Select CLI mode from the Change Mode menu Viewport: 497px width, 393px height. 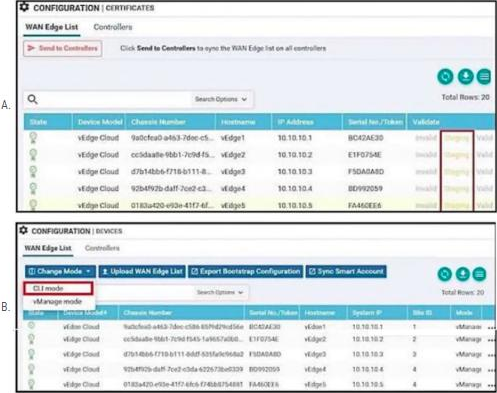(x=58, y=288)
